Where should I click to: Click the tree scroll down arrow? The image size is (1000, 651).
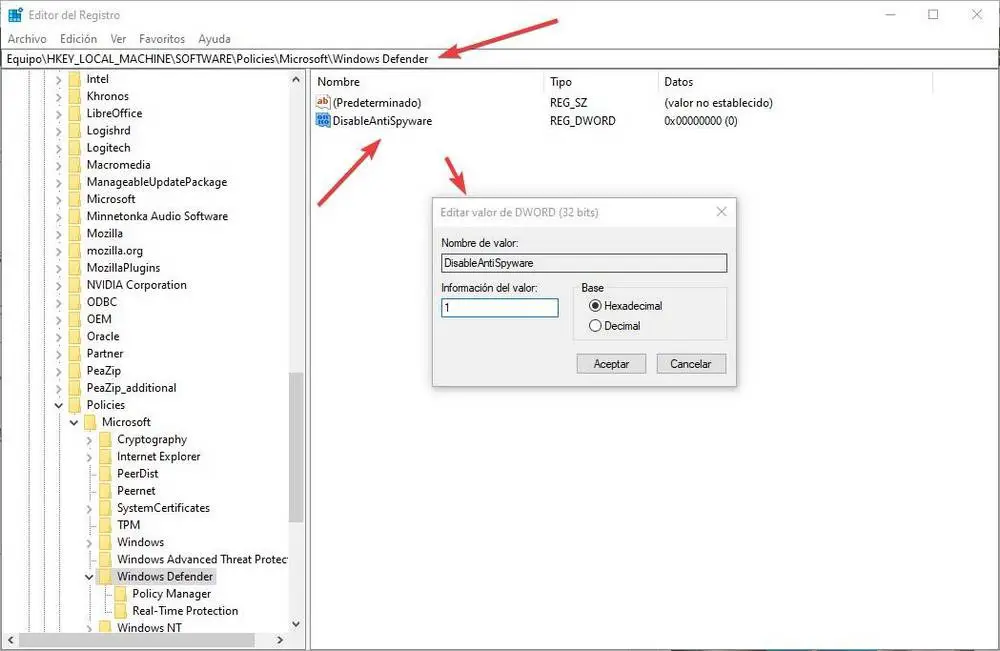click(296, 624)
